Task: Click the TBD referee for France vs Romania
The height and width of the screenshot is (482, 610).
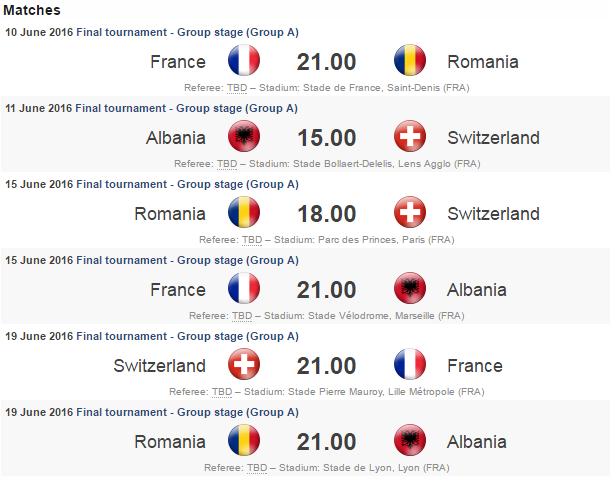Action: click(x=237, y=87)
